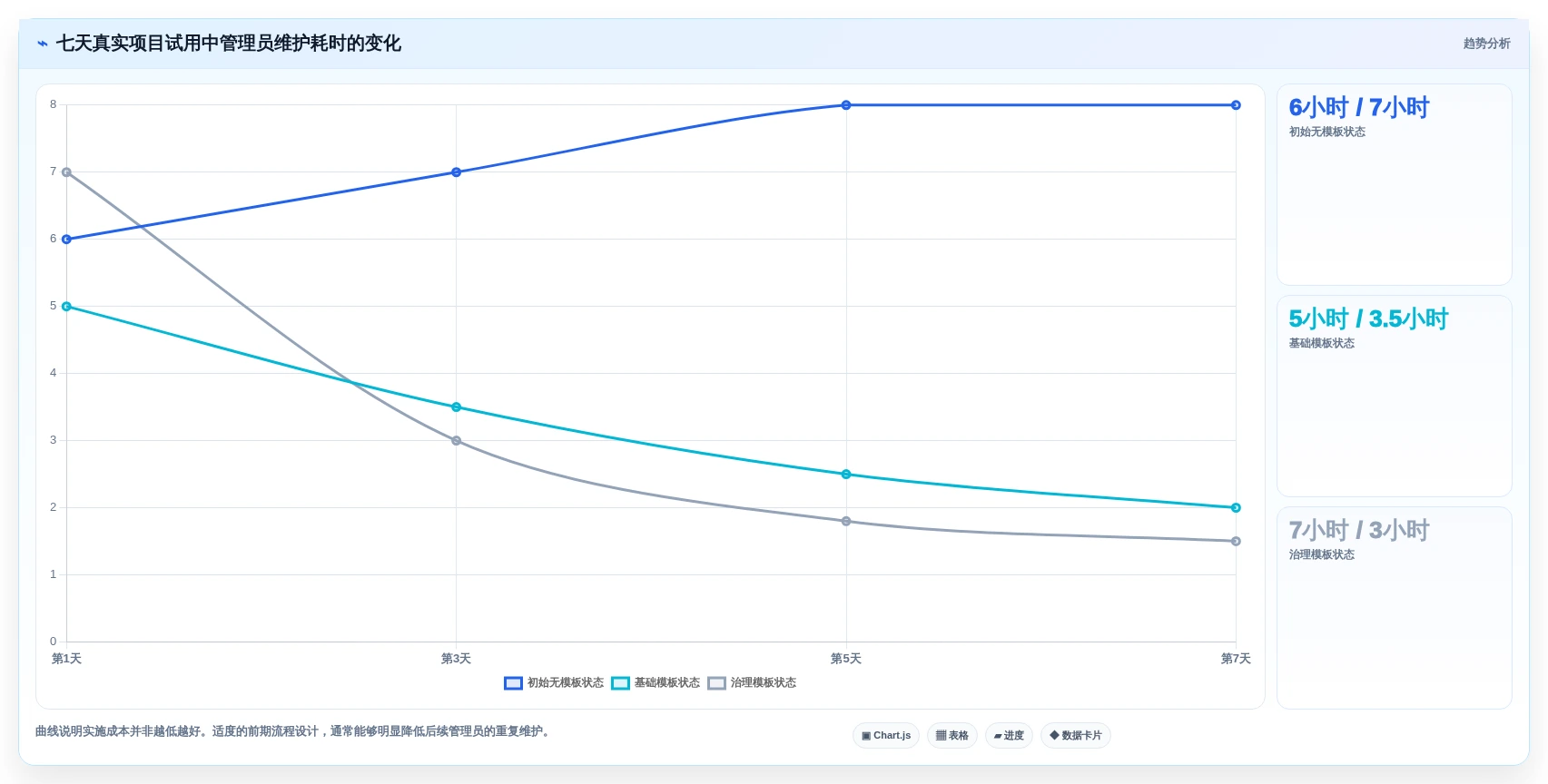Viewport: 1548px width, 784px height.
Task: Click the 5小时 / 3.5小时 stat card value
Action: (x=1368, y=319)
